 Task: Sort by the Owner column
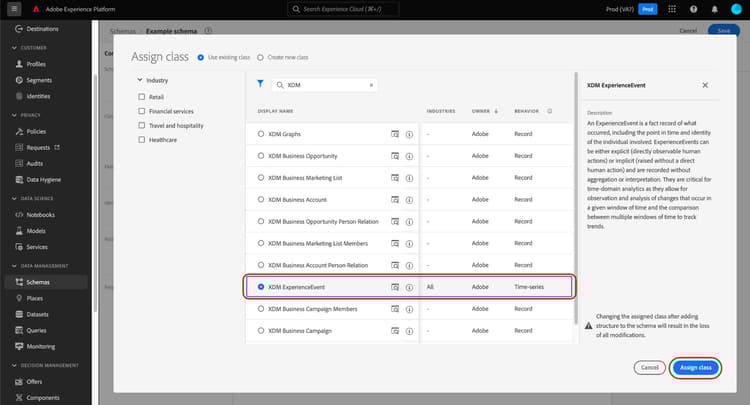pyautogui.click(x=483, y=111)
